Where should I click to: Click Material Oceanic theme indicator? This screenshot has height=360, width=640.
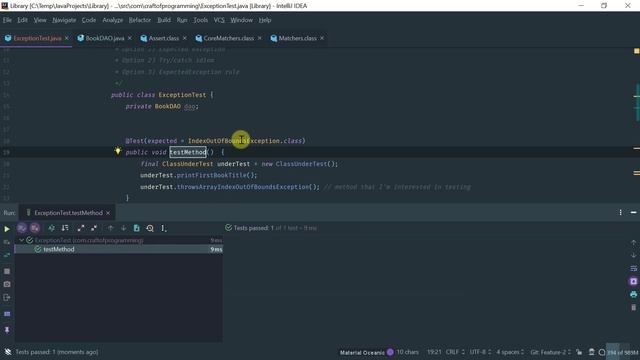click(x=362, y=352)
